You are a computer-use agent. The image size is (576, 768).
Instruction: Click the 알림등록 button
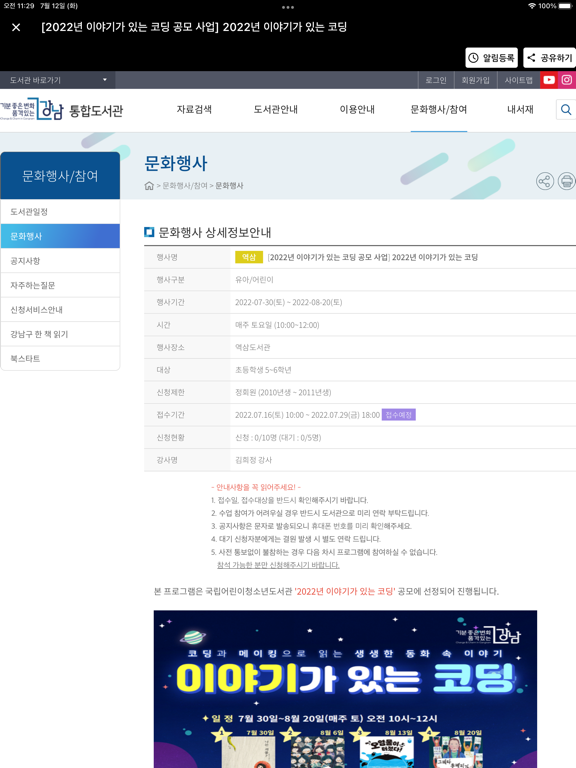pos(491,58)
